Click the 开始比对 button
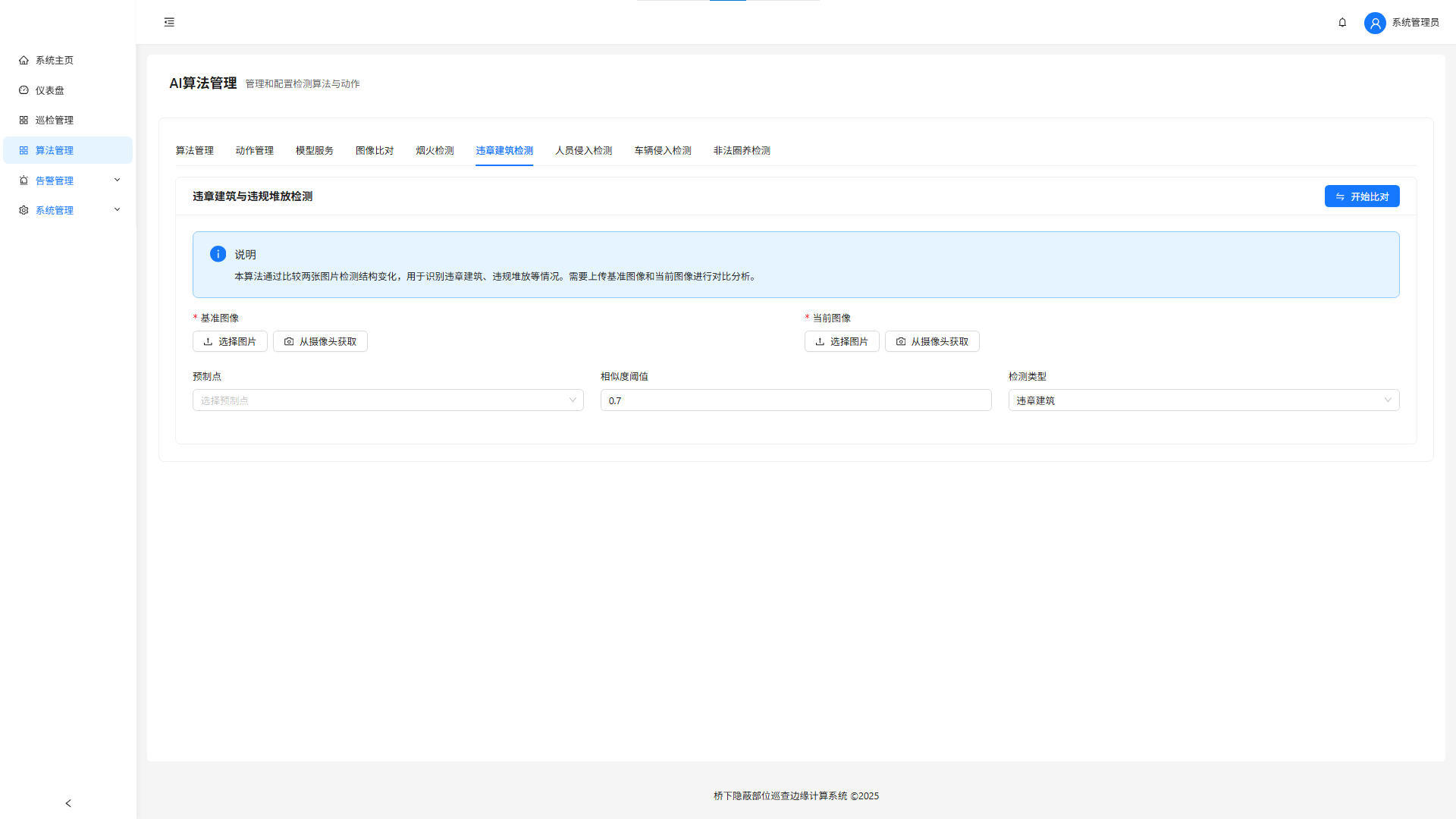 click(1362, 196)
